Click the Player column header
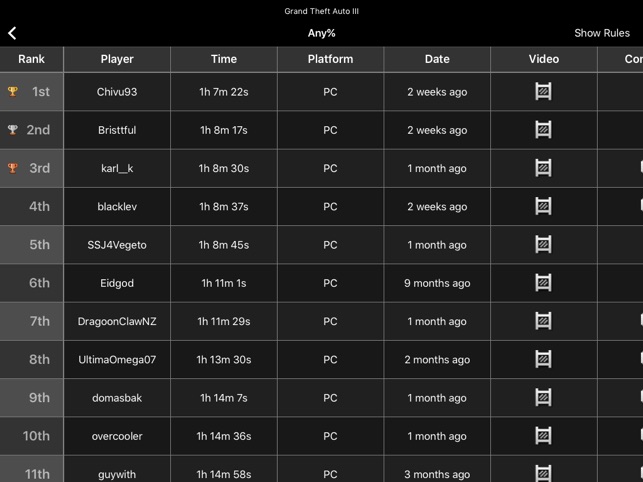The width and height of the screenshot is (643, 482). click(117, 59)
